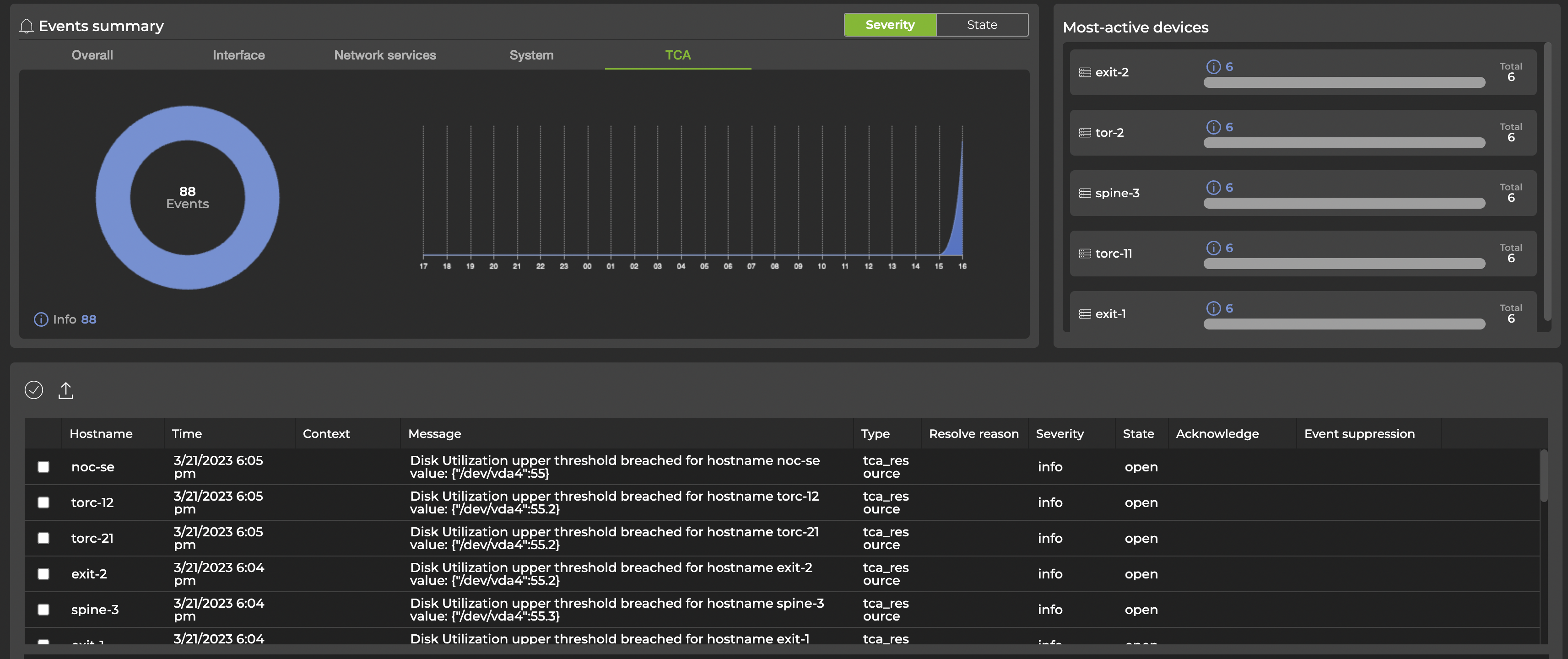The width and height of the screenshot is (1568, 659).
Task: Click the center of the 88 Events donut
Action: point(187,197)
